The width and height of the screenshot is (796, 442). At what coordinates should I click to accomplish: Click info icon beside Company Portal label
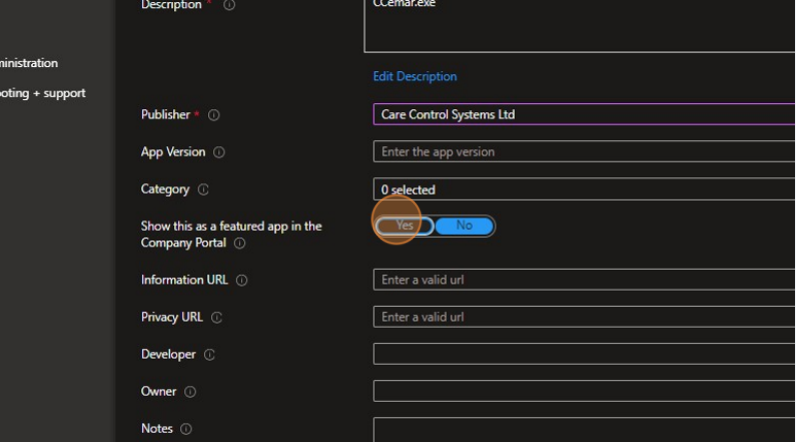(240, 244)
